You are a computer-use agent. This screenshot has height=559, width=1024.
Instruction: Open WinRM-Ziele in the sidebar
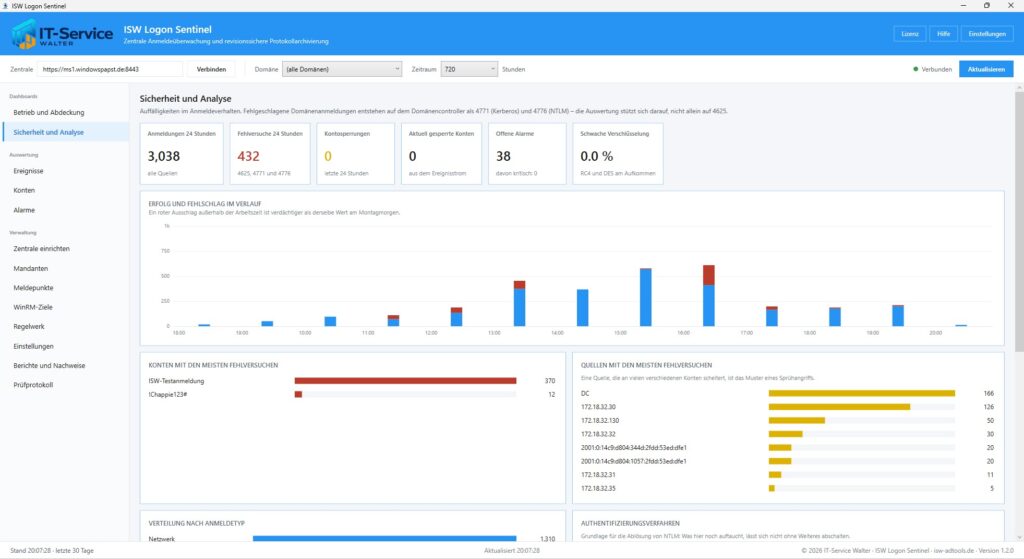click(x=65, y=307)
